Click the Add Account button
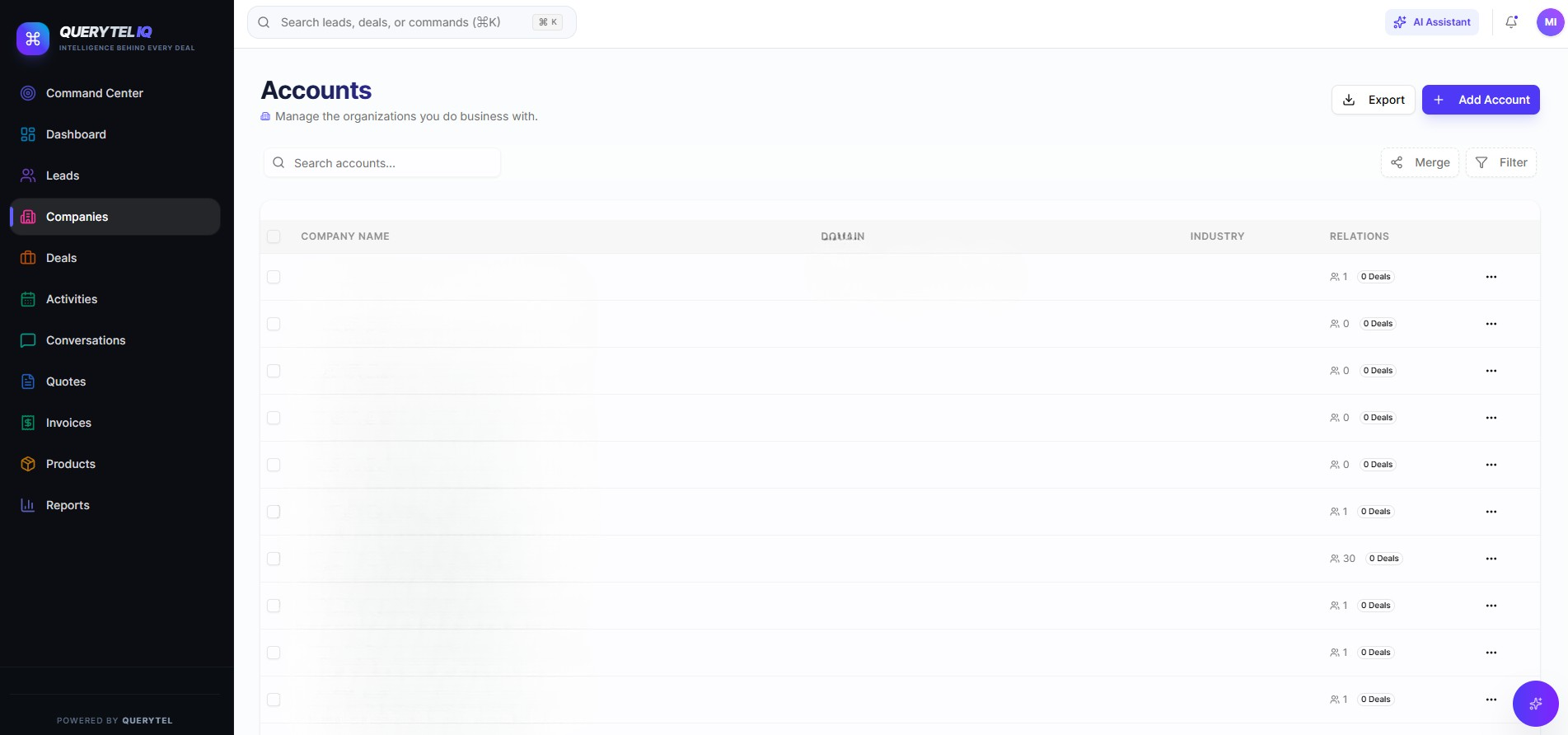Viewport: 1568px width, 735px height. [1481, 100]
